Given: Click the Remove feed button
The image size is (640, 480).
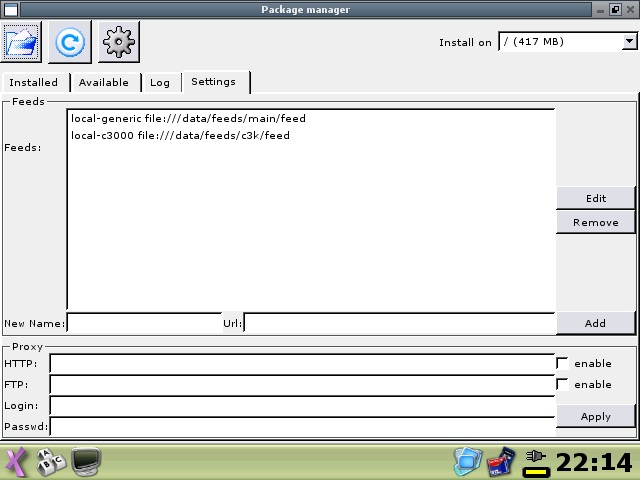Looking at the screenshot, I should point(596,223).
